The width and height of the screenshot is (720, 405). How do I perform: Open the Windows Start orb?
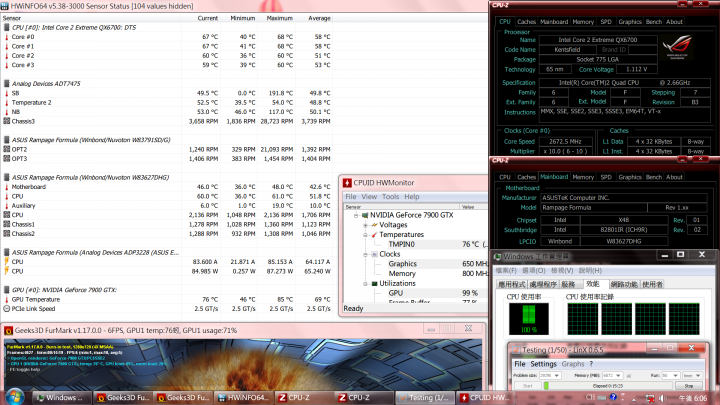point(14,397)
